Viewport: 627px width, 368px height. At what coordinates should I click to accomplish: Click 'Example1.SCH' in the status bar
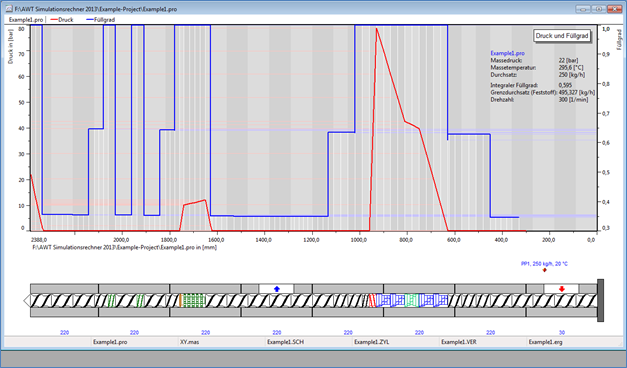coord(286,342)
